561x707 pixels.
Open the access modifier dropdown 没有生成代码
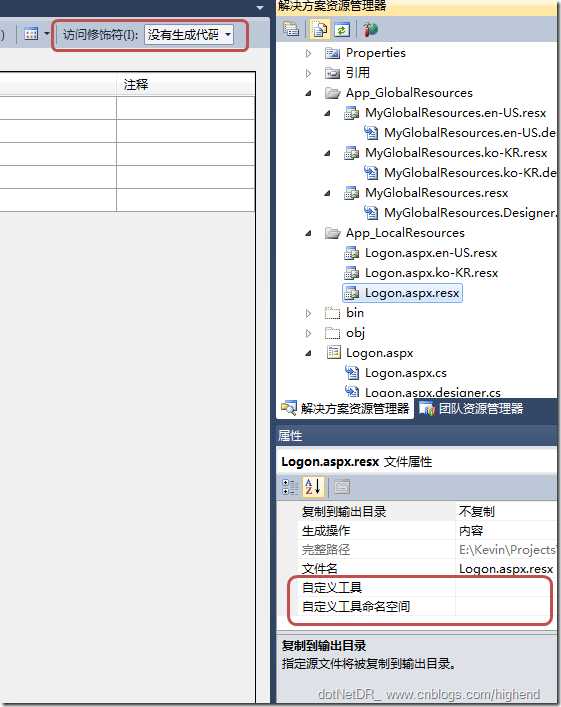tap(189, 35)
